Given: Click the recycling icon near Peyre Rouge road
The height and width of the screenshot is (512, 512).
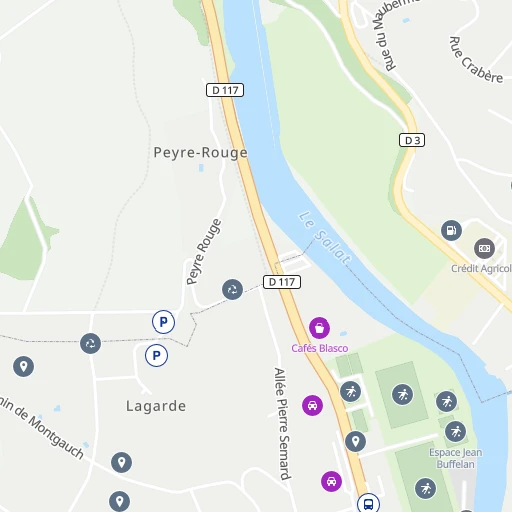Looking at the screenshot, I should click(x=232, y=289).
